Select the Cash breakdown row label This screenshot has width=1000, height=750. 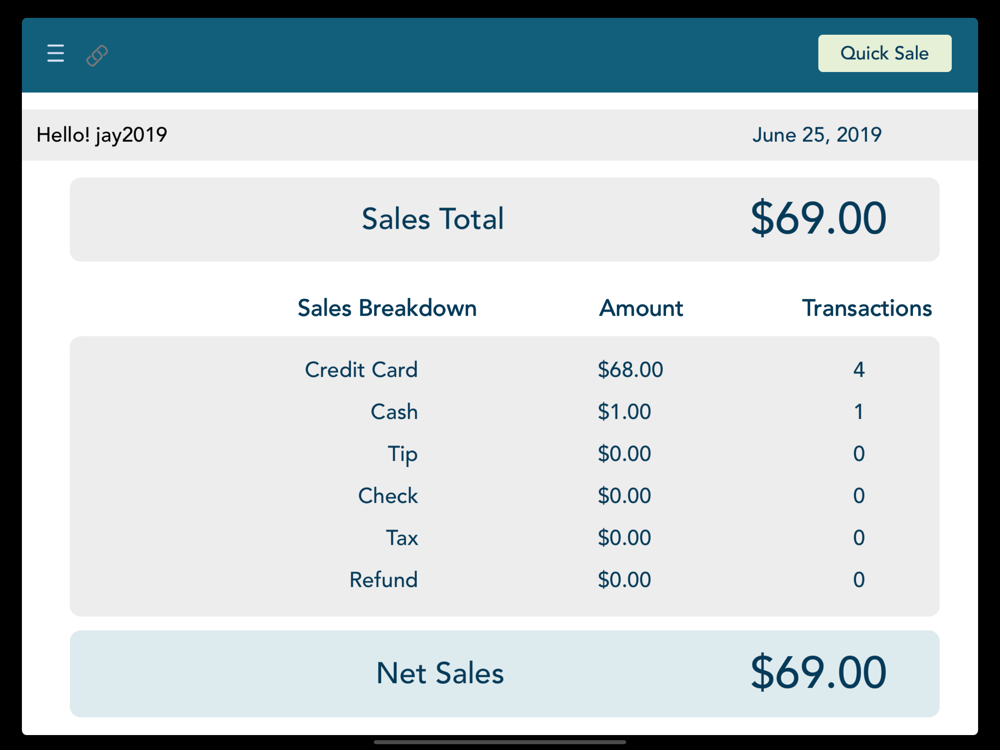click(x=394, y=412)
